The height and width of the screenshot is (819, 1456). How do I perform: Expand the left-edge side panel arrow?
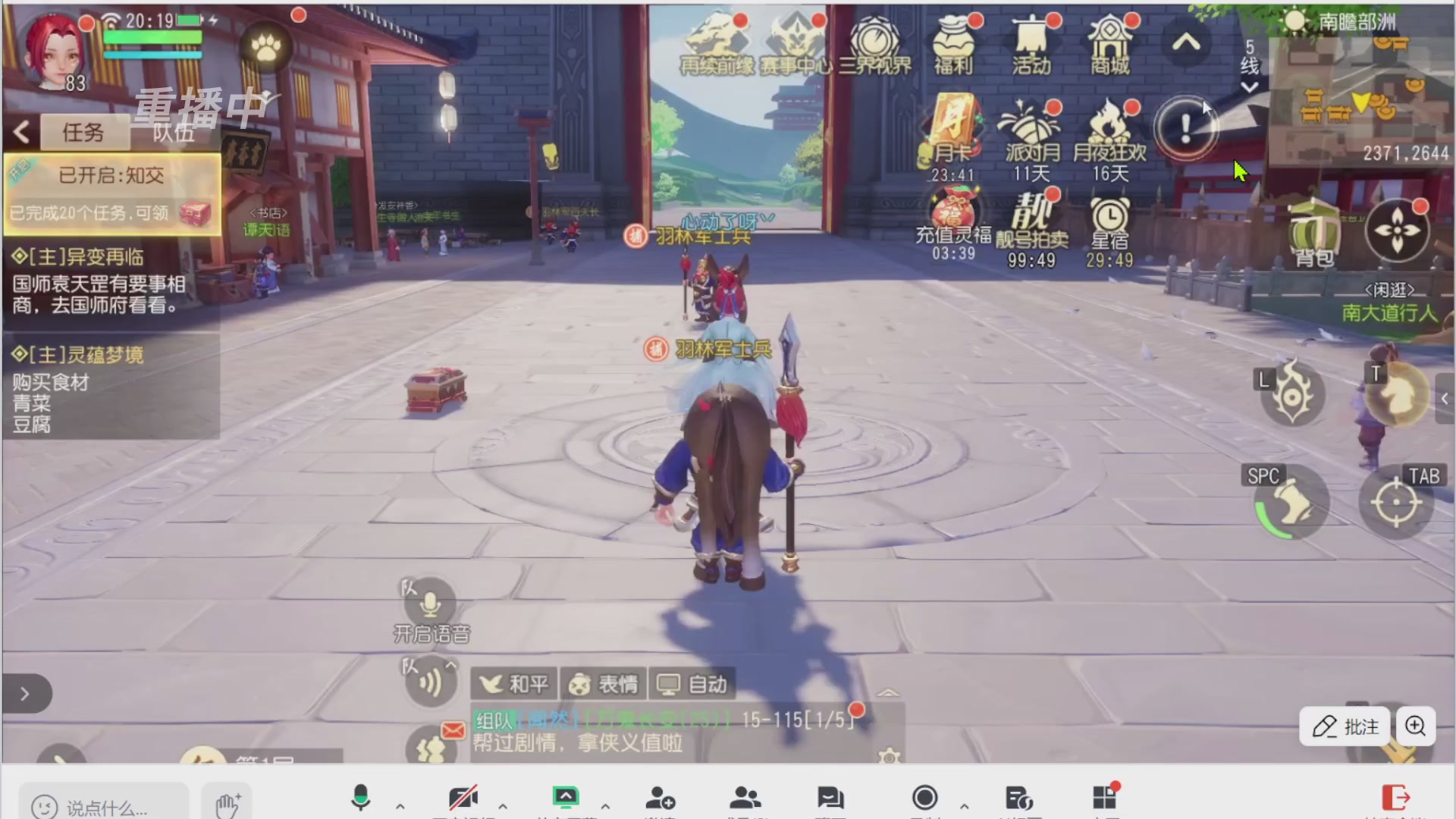25,694
